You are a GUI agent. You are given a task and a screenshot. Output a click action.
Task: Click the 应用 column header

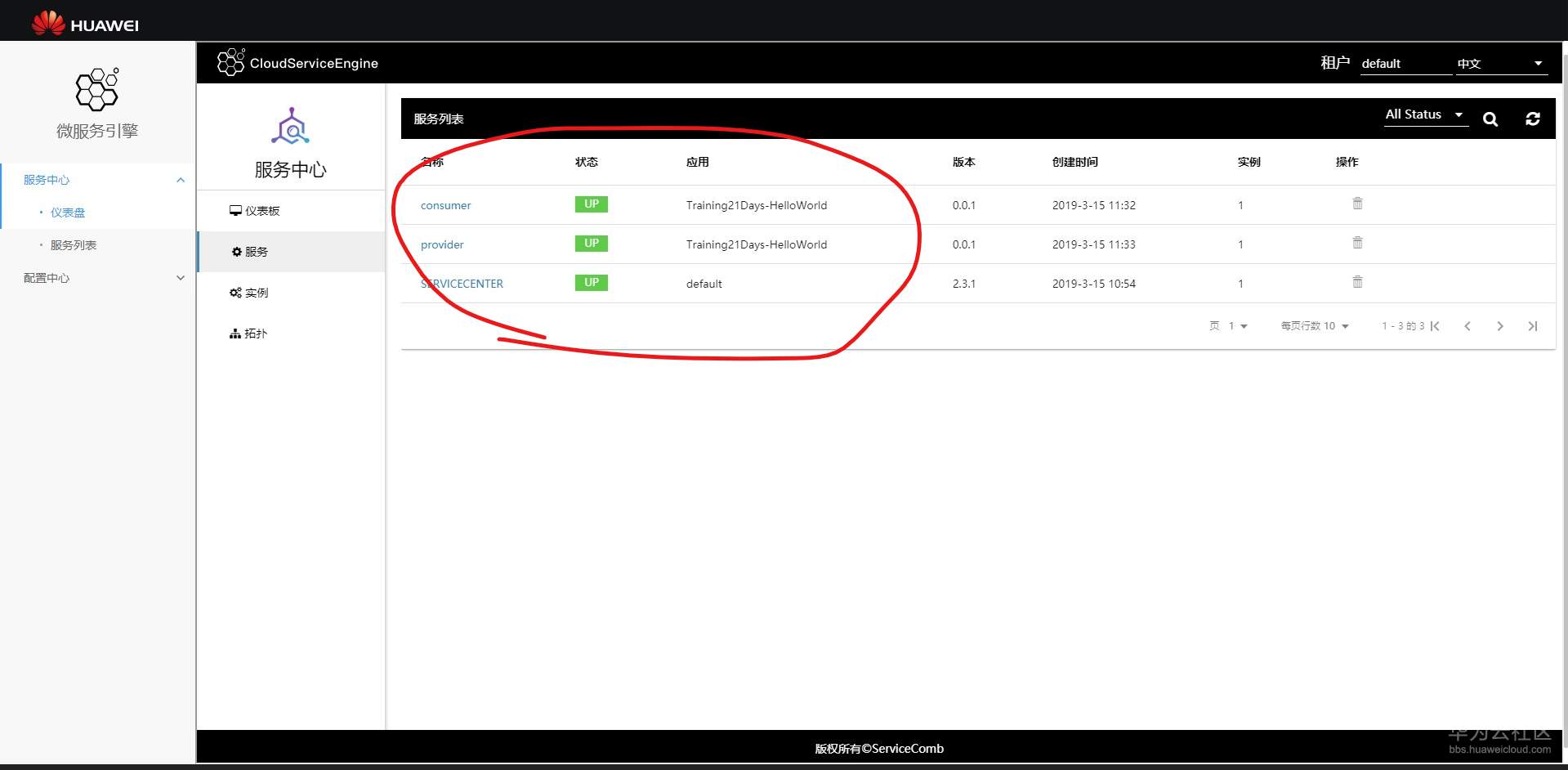tap(698, 162)
